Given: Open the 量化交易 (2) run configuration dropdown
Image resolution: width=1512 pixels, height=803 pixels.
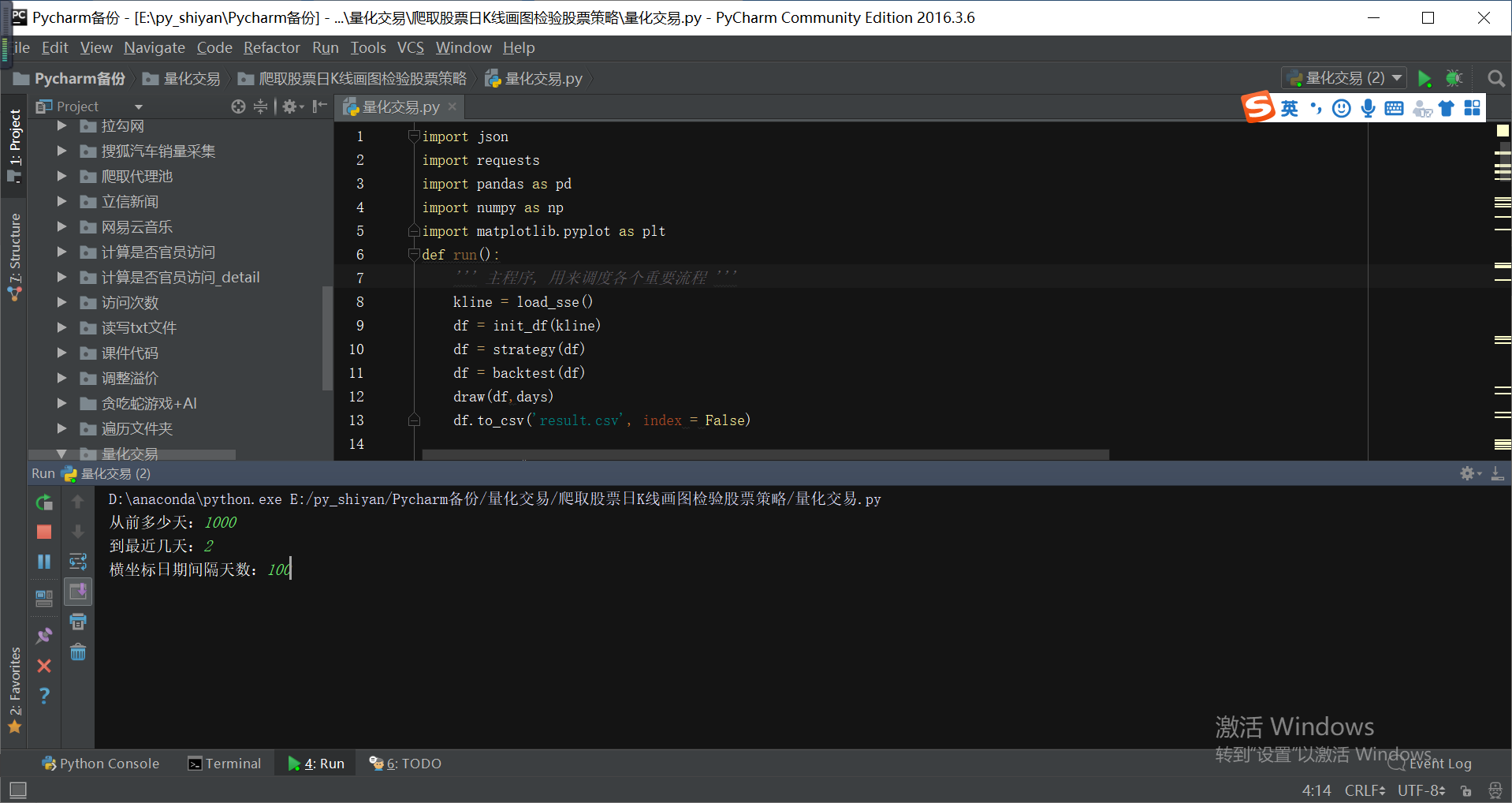Looking at the screenshot, I should [1343, 78].
